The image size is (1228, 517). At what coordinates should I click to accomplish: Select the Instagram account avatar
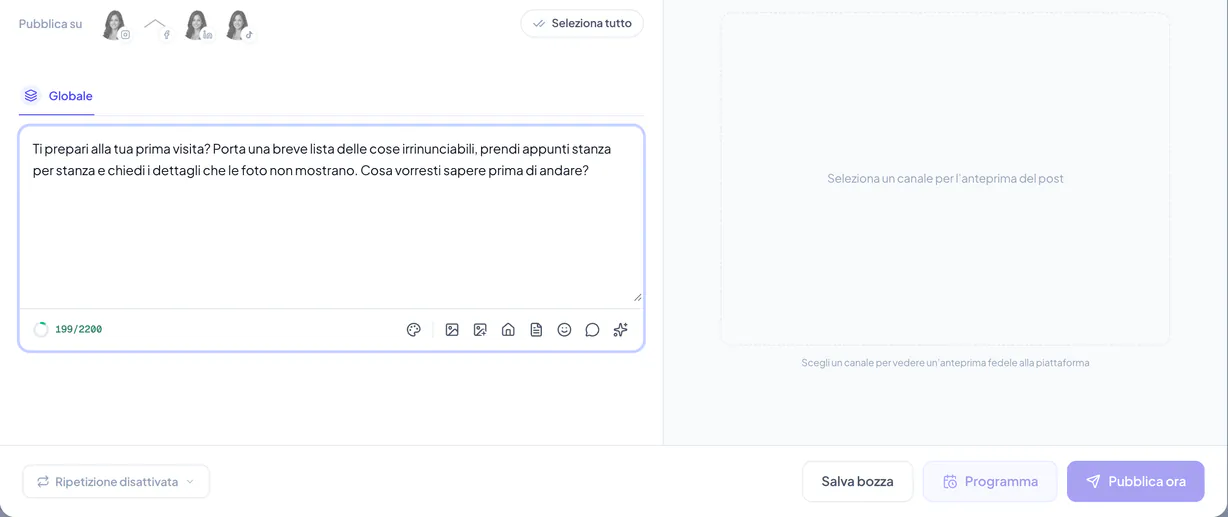(x=115, y=25)
